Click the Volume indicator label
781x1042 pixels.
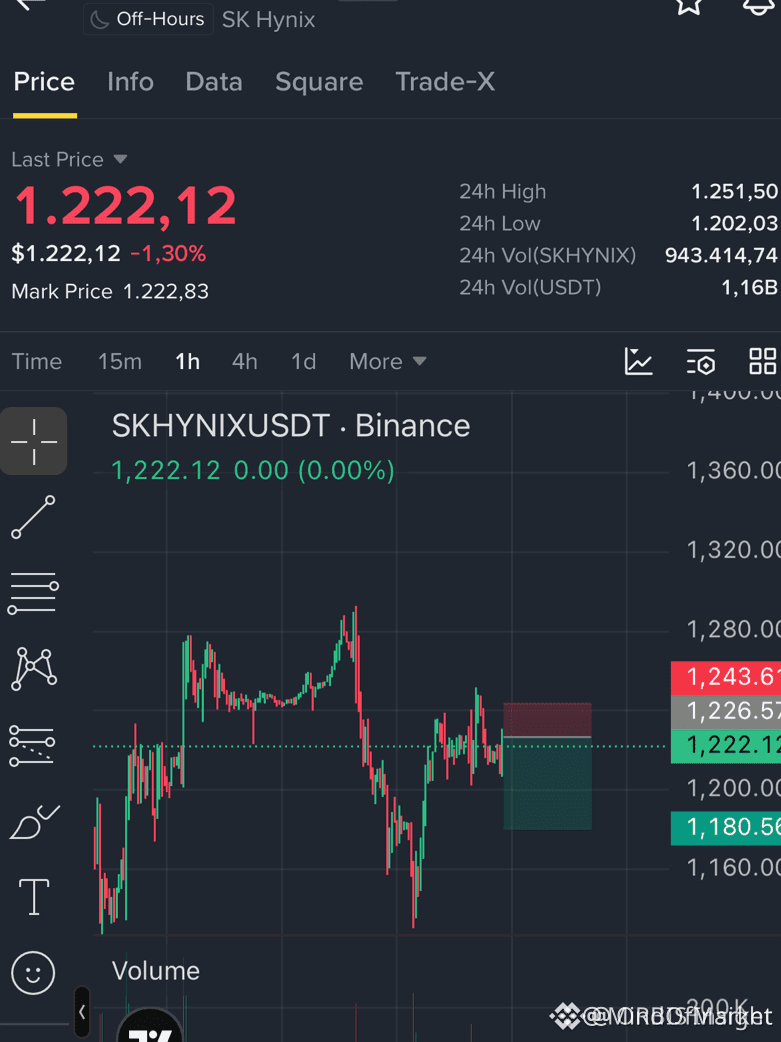coord(156,971)
